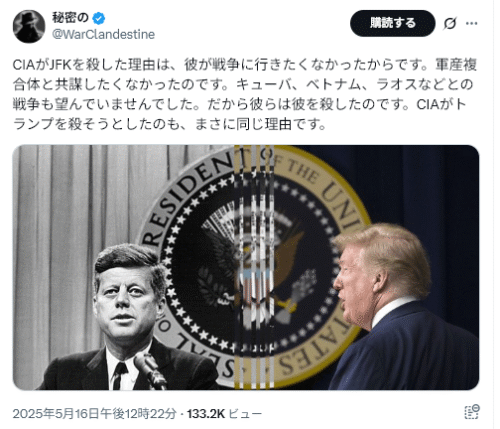Open the 2025年5月16日 timestamp link
Screen dimensions: 500x429
pyautogui.click(x=94, y=414)
